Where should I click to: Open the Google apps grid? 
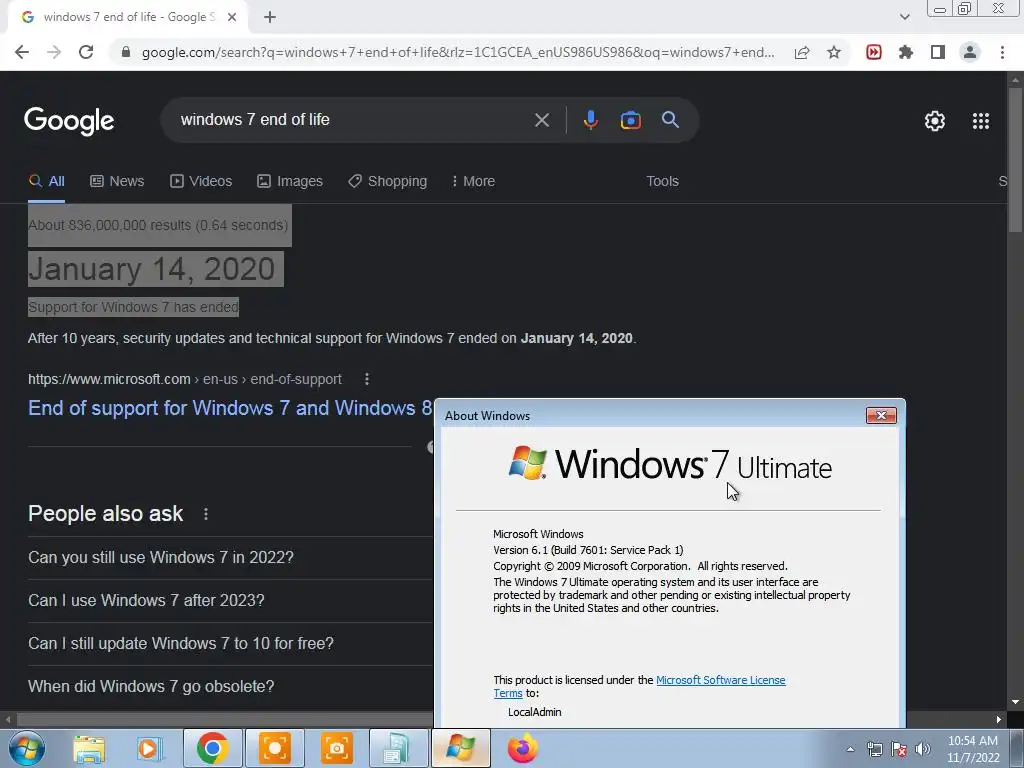[981, 121]
